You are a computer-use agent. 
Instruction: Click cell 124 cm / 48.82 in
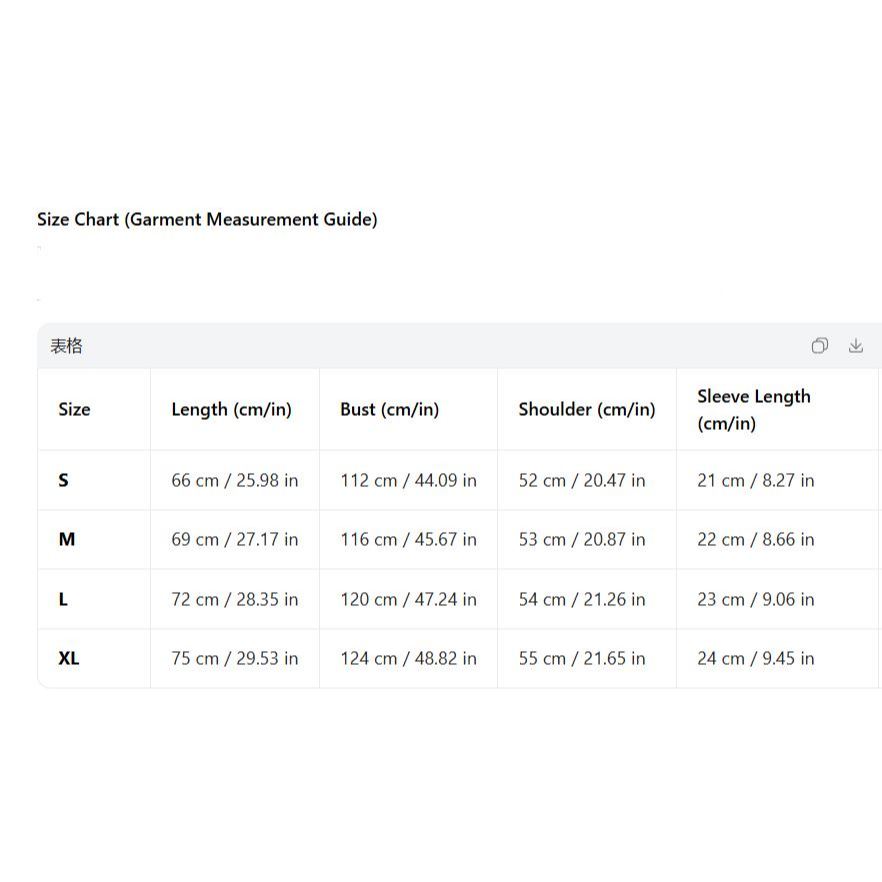coord(408,658)
